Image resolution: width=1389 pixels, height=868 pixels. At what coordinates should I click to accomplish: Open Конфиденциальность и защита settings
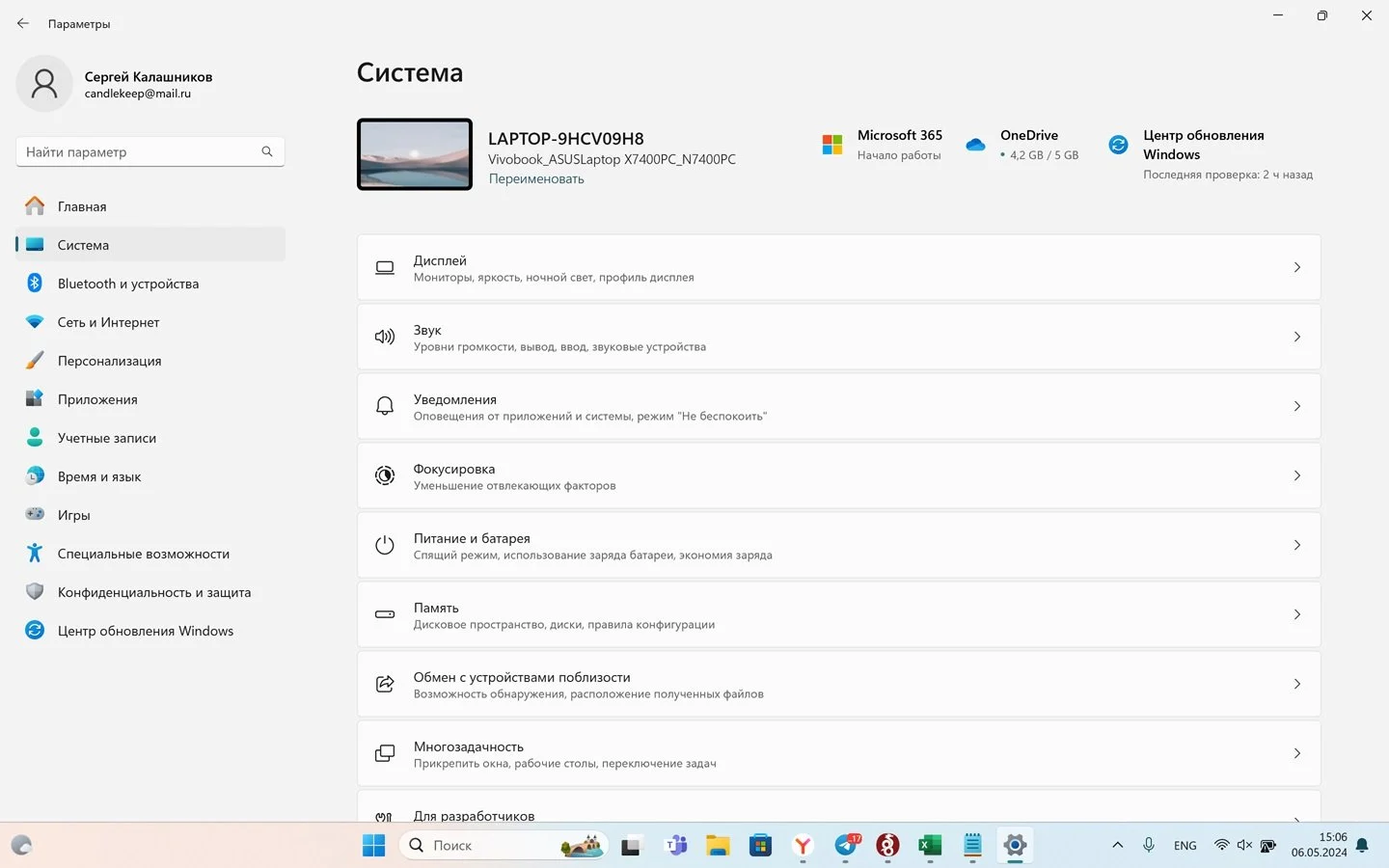(x=150, y=592)
